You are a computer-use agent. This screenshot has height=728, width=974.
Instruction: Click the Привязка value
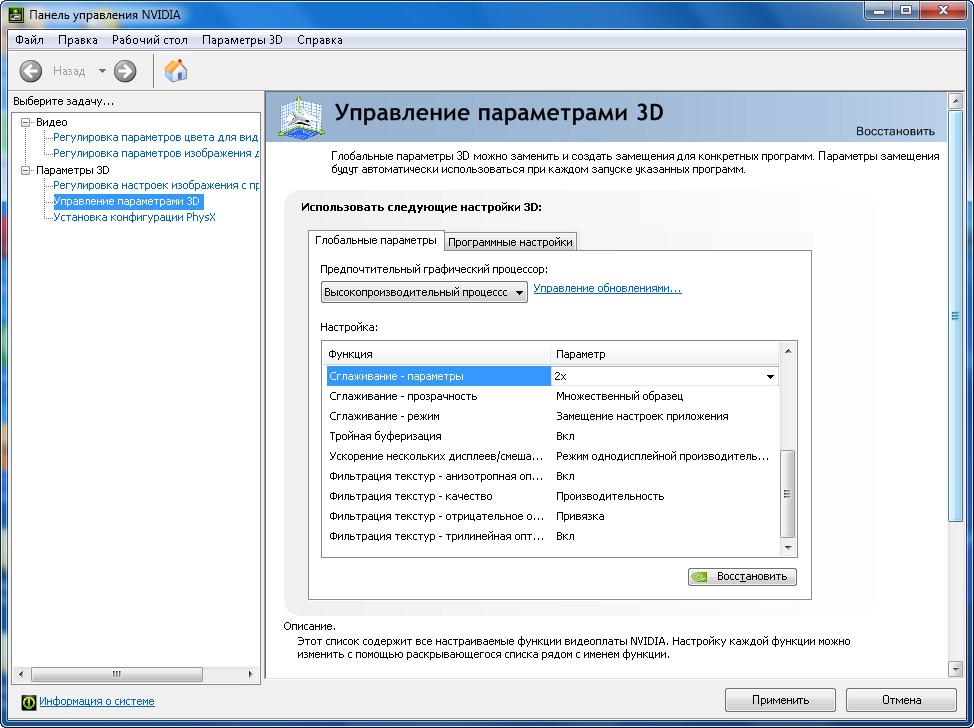[580, 516]
